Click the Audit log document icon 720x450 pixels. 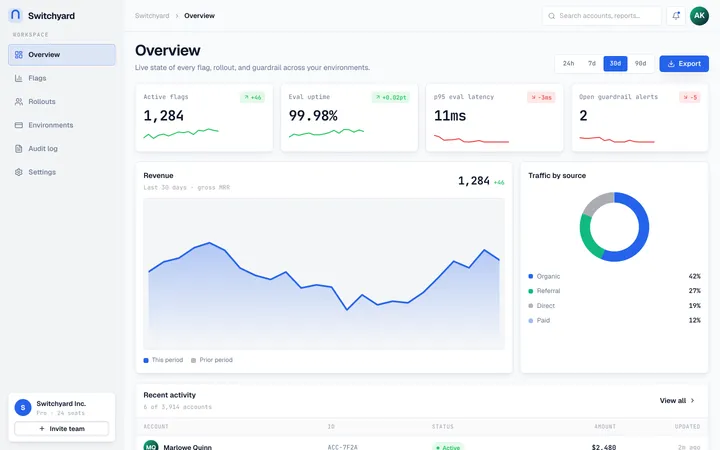pyautogui.click(x=18, y=148)
